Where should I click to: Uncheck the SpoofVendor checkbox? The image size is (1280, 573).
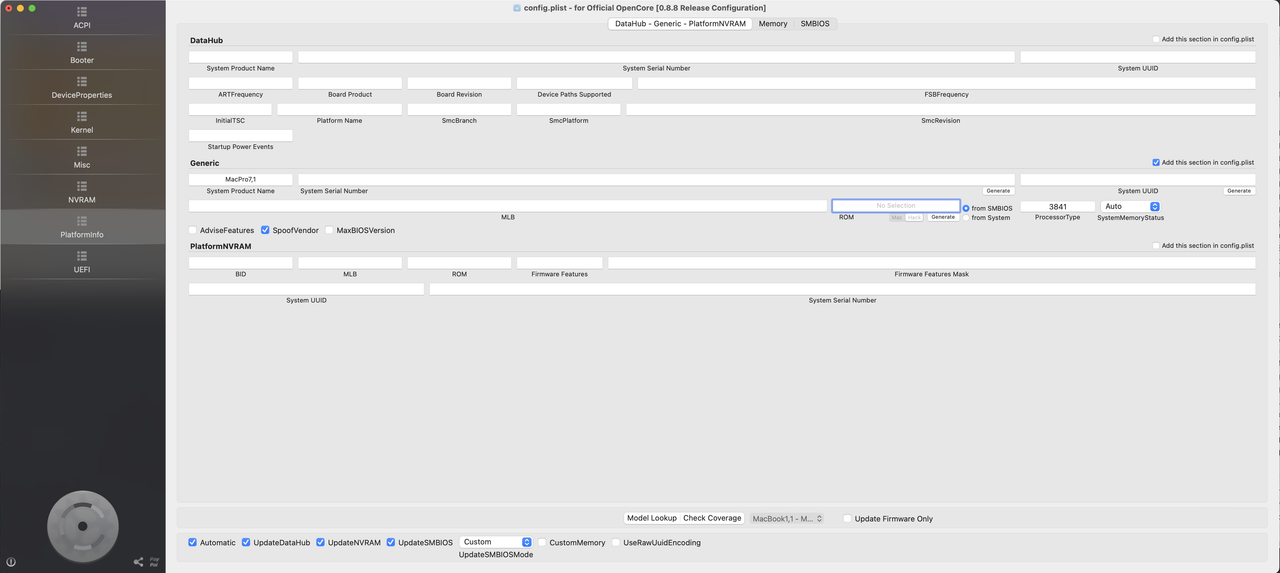[x=265, y=230]
